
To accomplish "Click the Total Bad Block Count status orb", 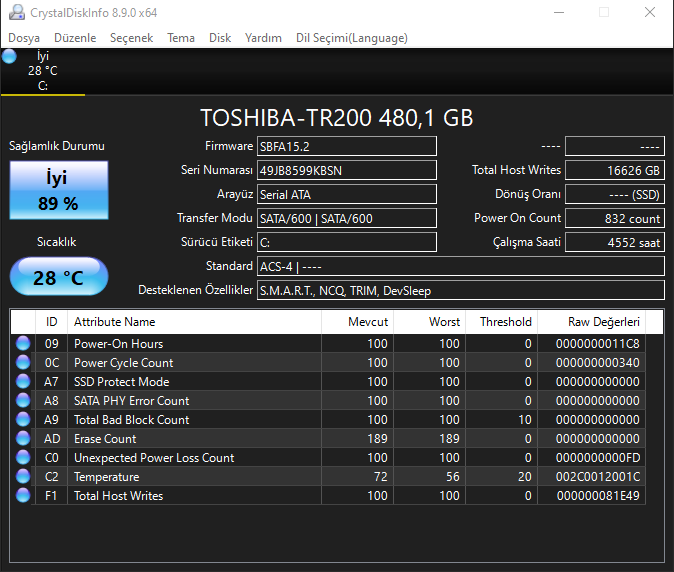I will point(23,419).
